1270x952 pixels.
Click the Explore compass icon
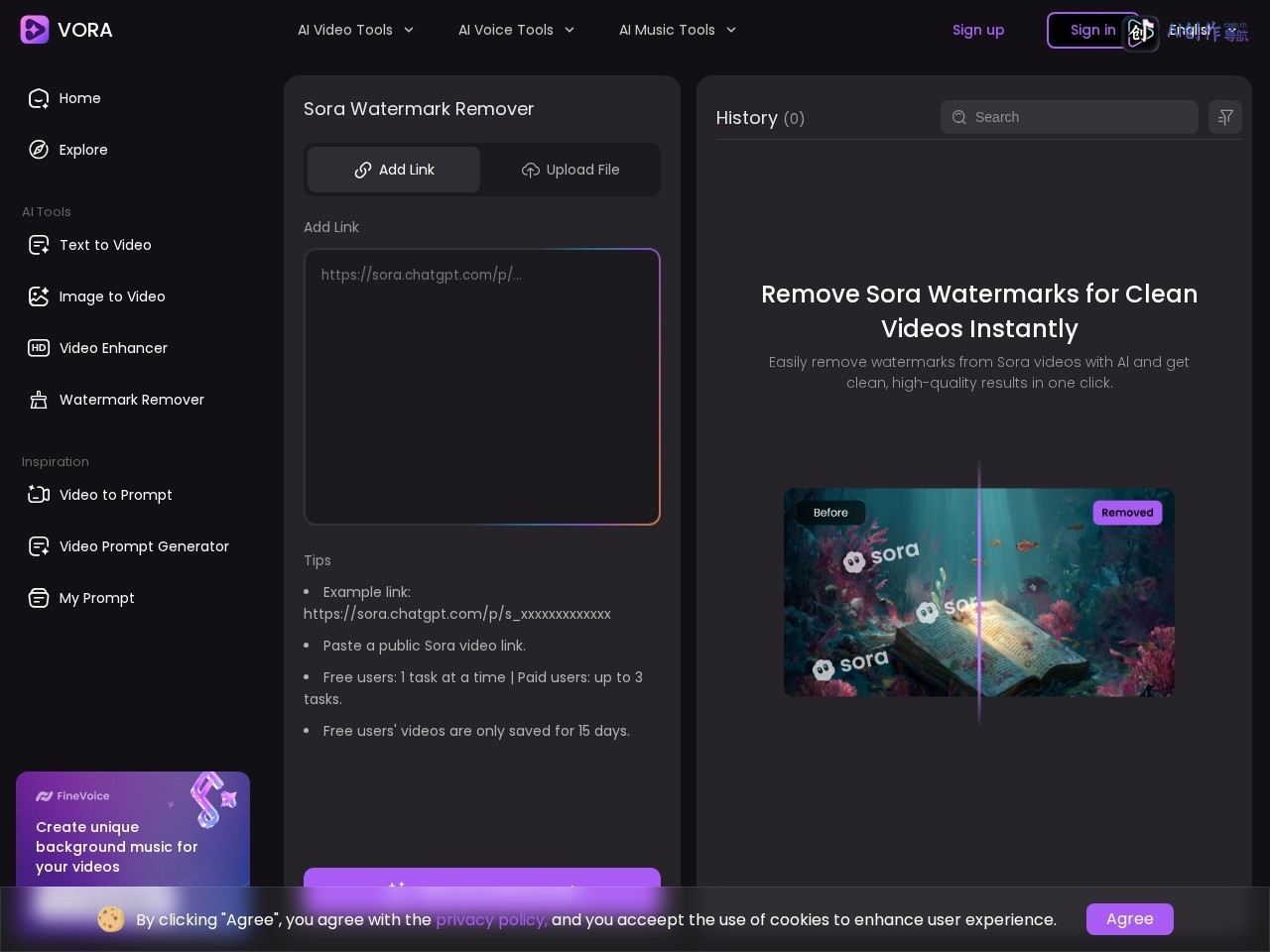tap(39, 150)
